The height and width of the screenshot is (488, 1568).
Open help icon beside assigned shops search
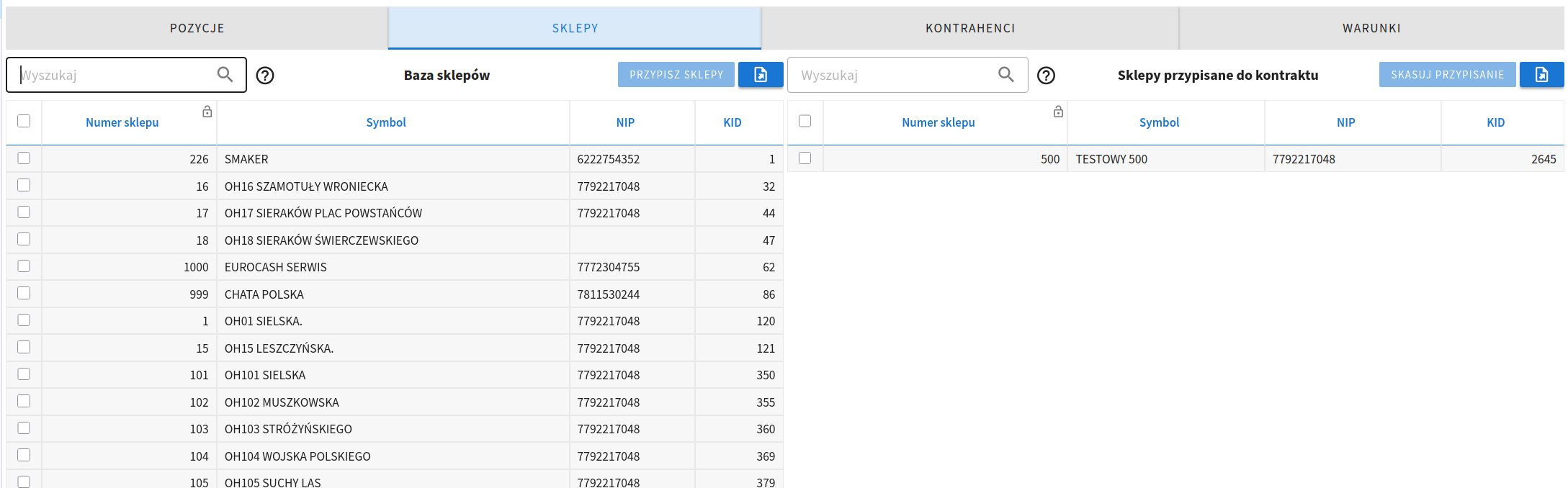(x=1046, y=76)
